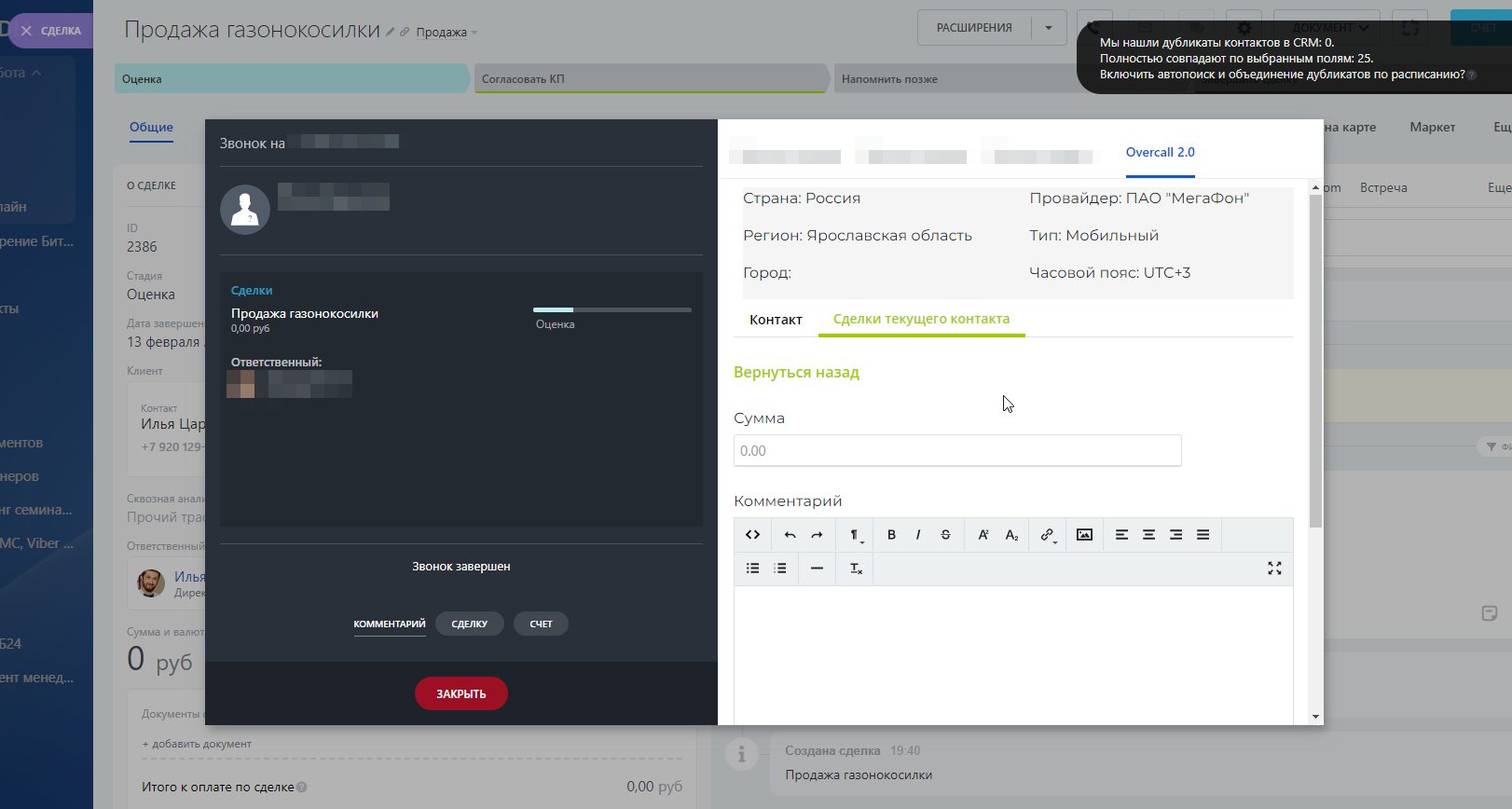Screen dimensions: 1512x809
Task: Enable superscript text formatting
Action: click(983, 535)
